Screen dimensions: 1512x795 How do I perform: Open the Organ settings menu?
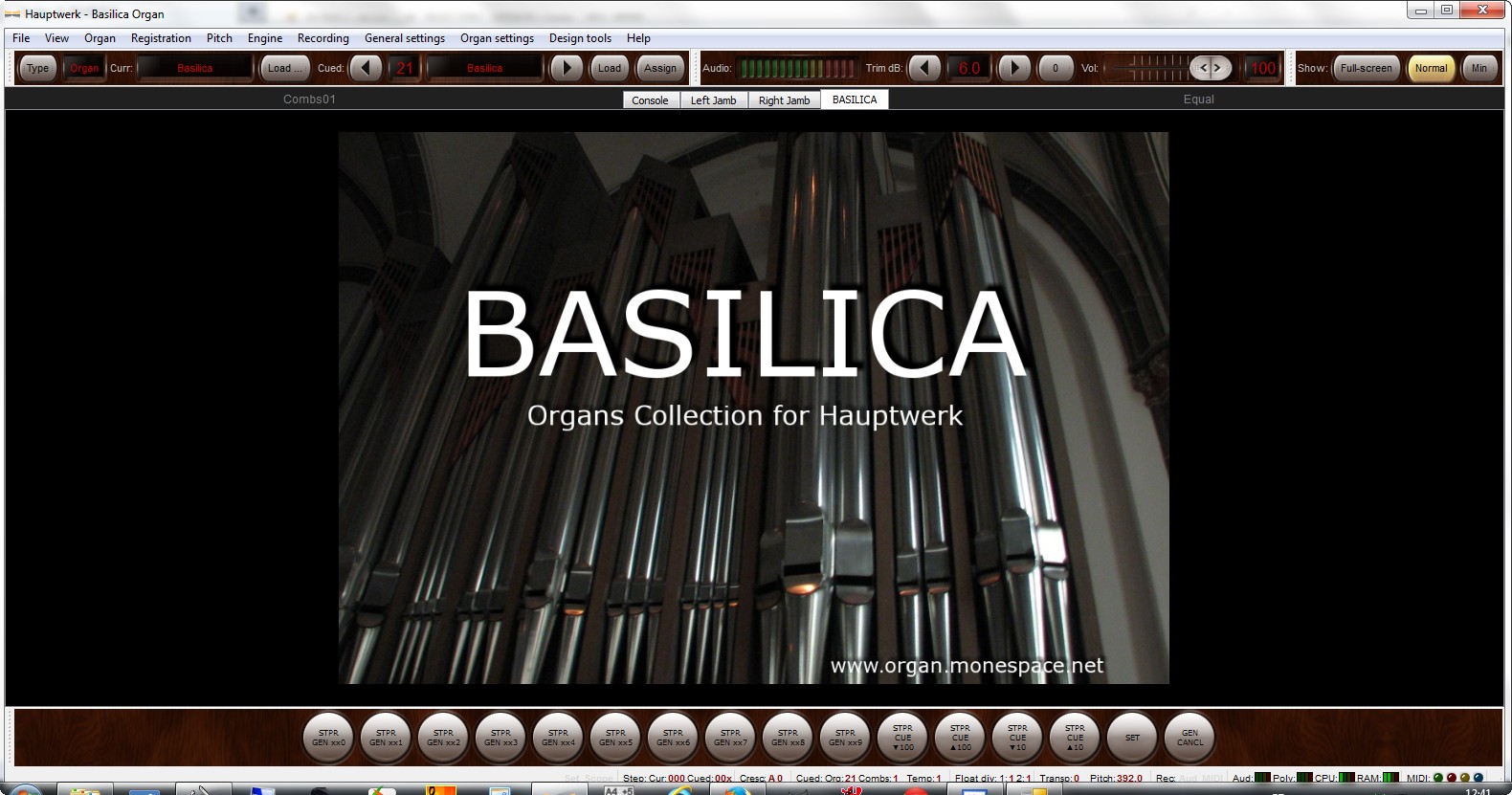497,38
